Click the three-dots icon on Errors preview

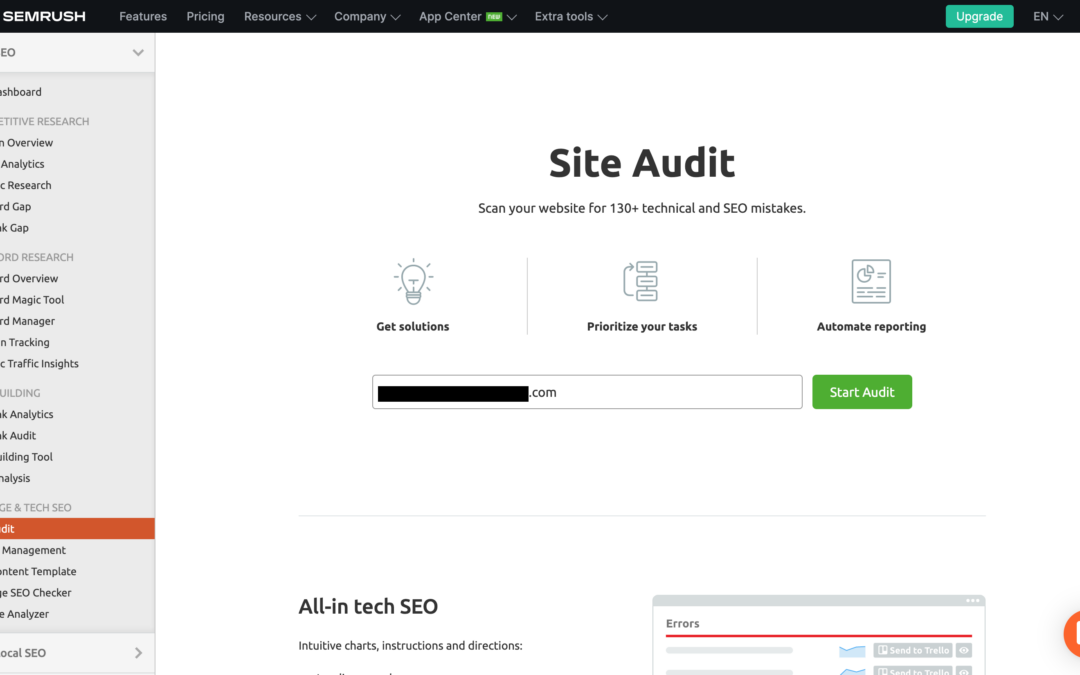(x=972, y=601)
